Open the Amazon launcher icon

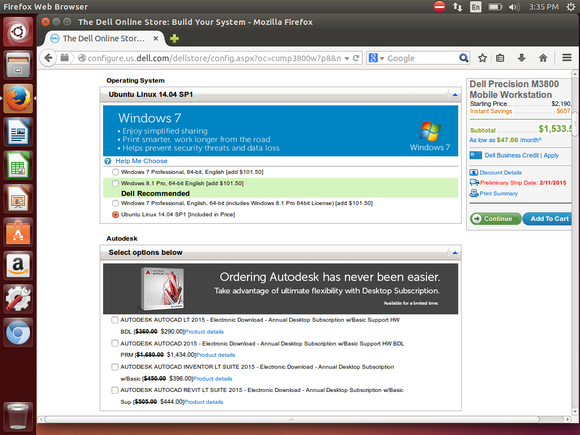pos(18,265)
